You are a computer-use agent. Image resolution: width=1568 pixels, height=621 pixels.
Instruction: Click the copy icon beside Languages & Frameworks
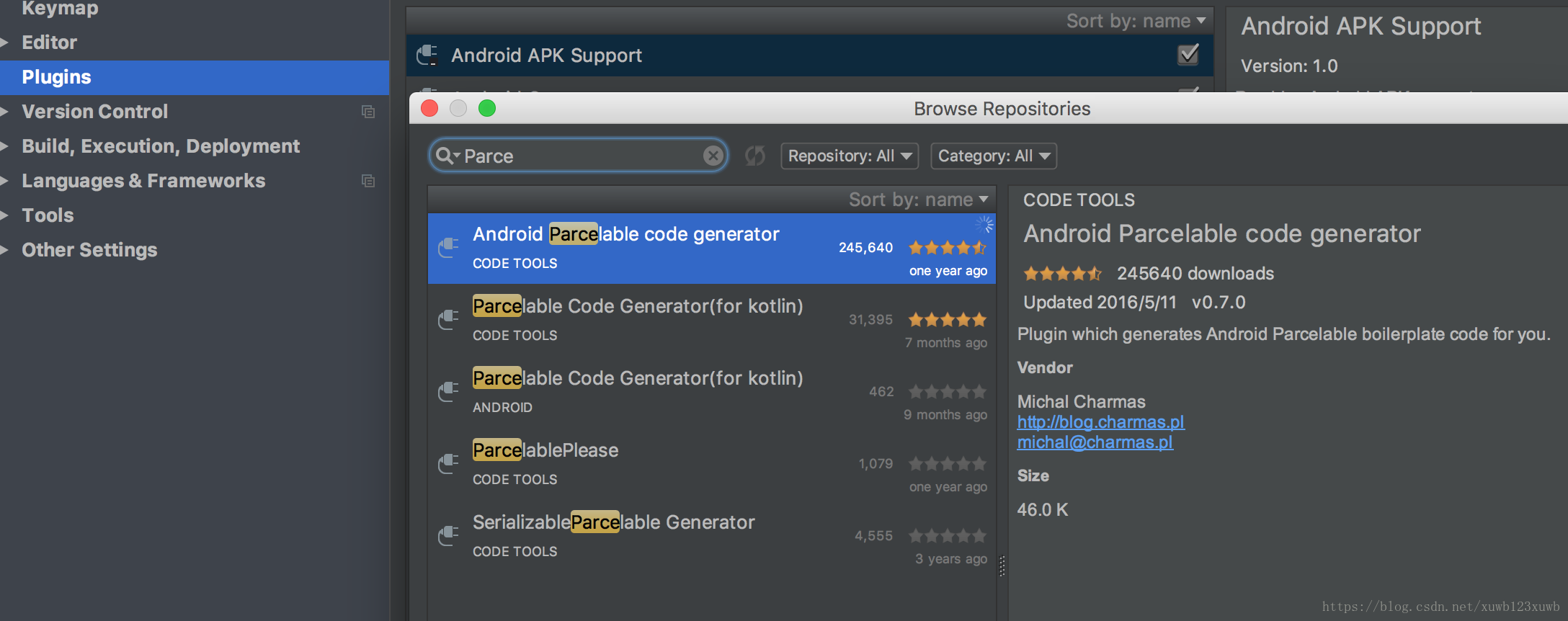coord(367,181)
